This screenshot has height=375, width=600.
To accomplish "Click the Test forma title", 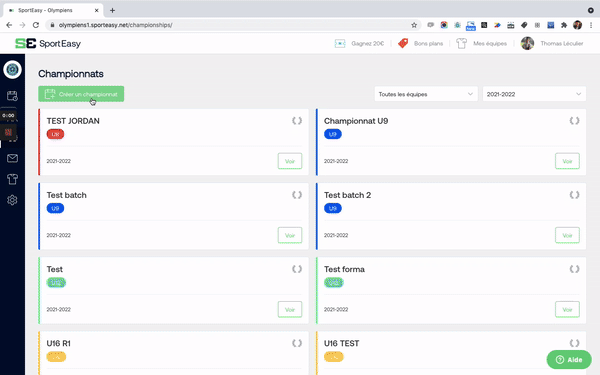I will point(344,269).
